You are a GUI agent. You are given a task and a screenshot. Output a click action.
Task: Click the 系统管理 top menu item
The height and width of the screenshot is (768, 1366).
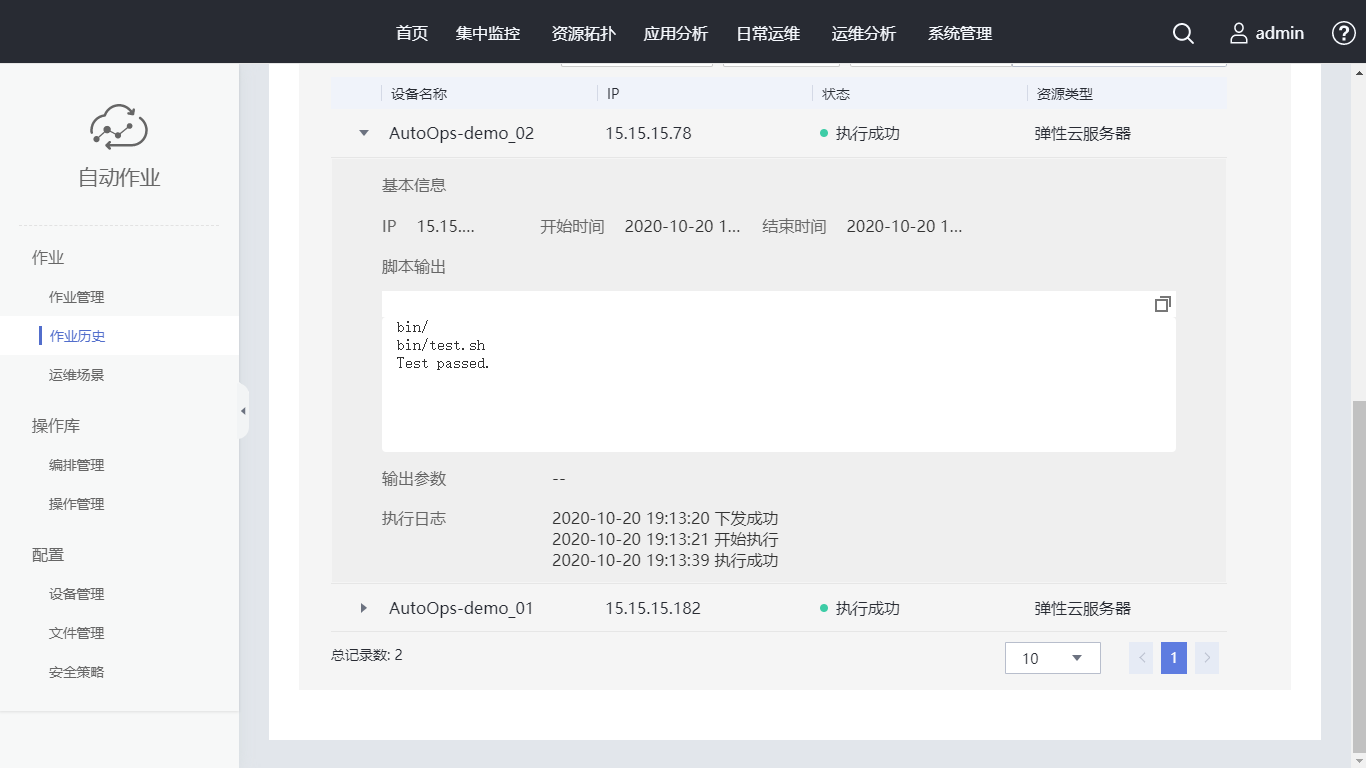coord(960,34)
